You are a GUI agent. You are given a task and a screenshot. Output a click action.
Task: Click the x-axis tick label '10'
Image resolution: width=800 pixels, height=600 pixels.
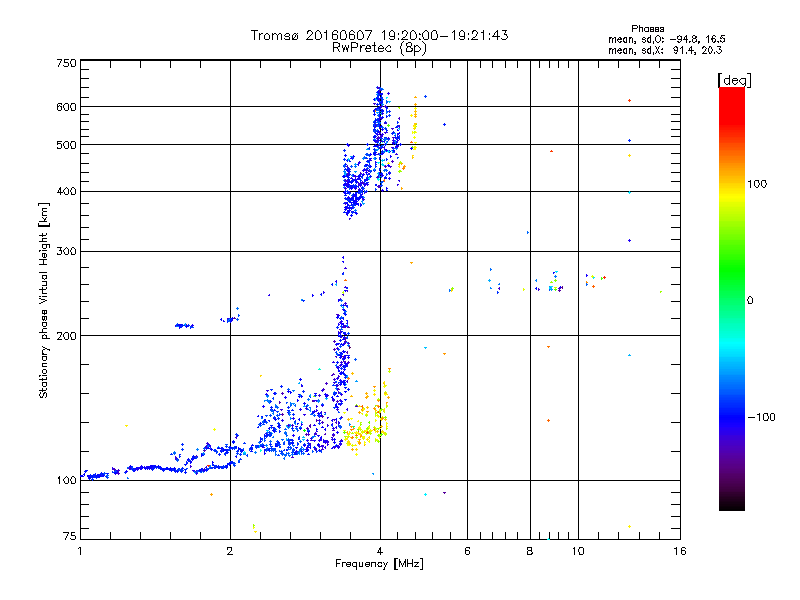tap(578, 551)
